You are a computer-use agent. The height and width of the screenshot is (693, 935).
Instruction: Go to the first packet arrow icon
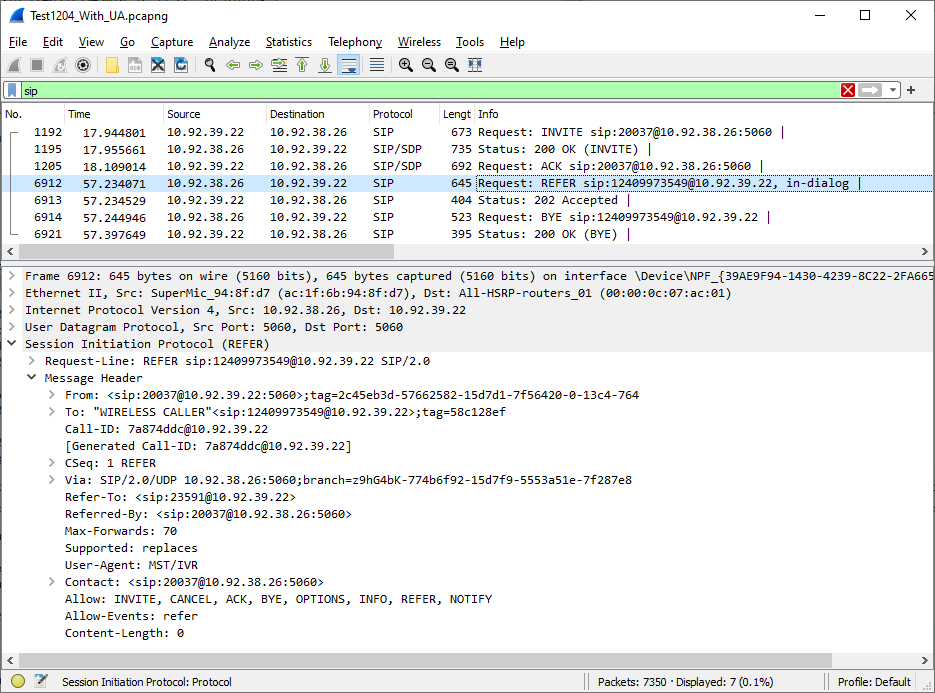coord(302,65)
